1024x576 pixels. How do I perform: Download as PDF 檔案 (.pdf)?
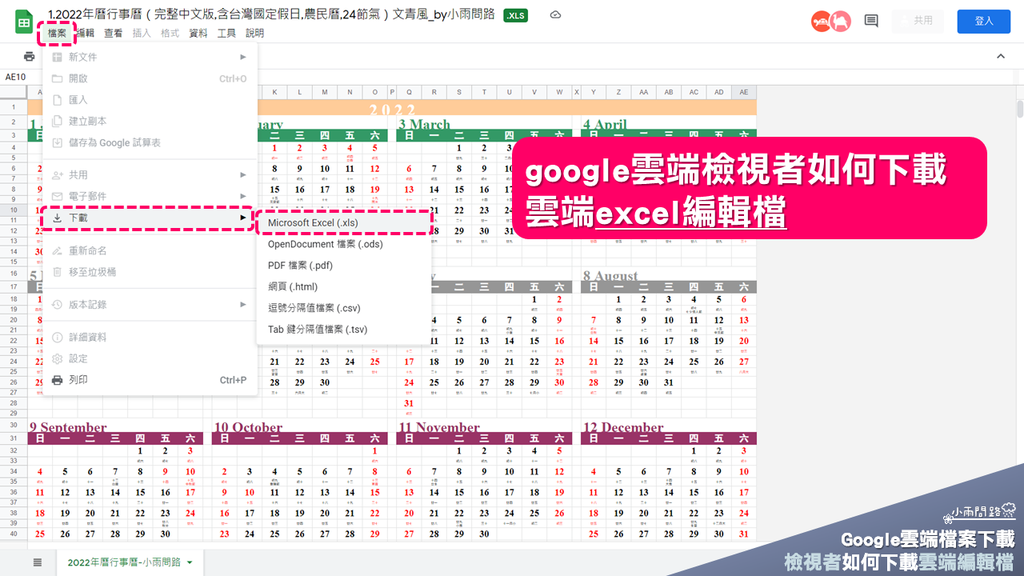pos(344,265)
